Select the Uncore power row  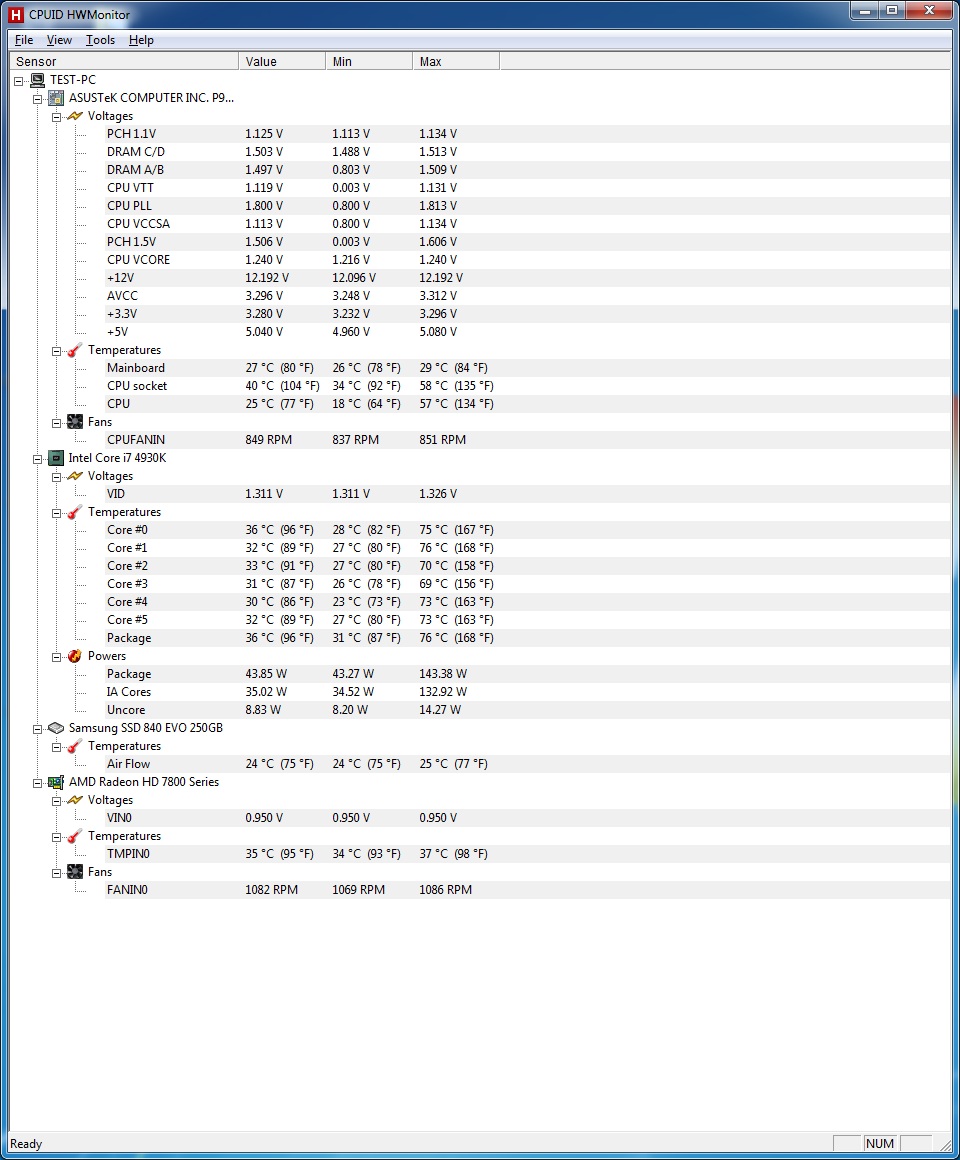[527, 710]
